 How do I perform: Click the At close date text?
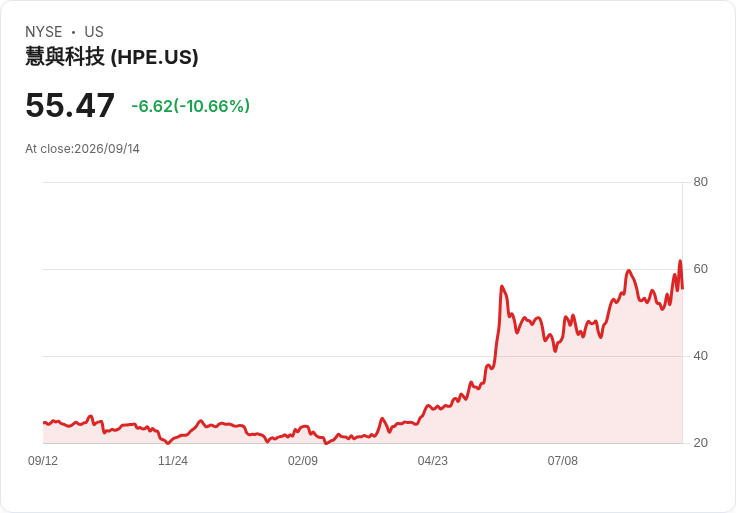83,149
